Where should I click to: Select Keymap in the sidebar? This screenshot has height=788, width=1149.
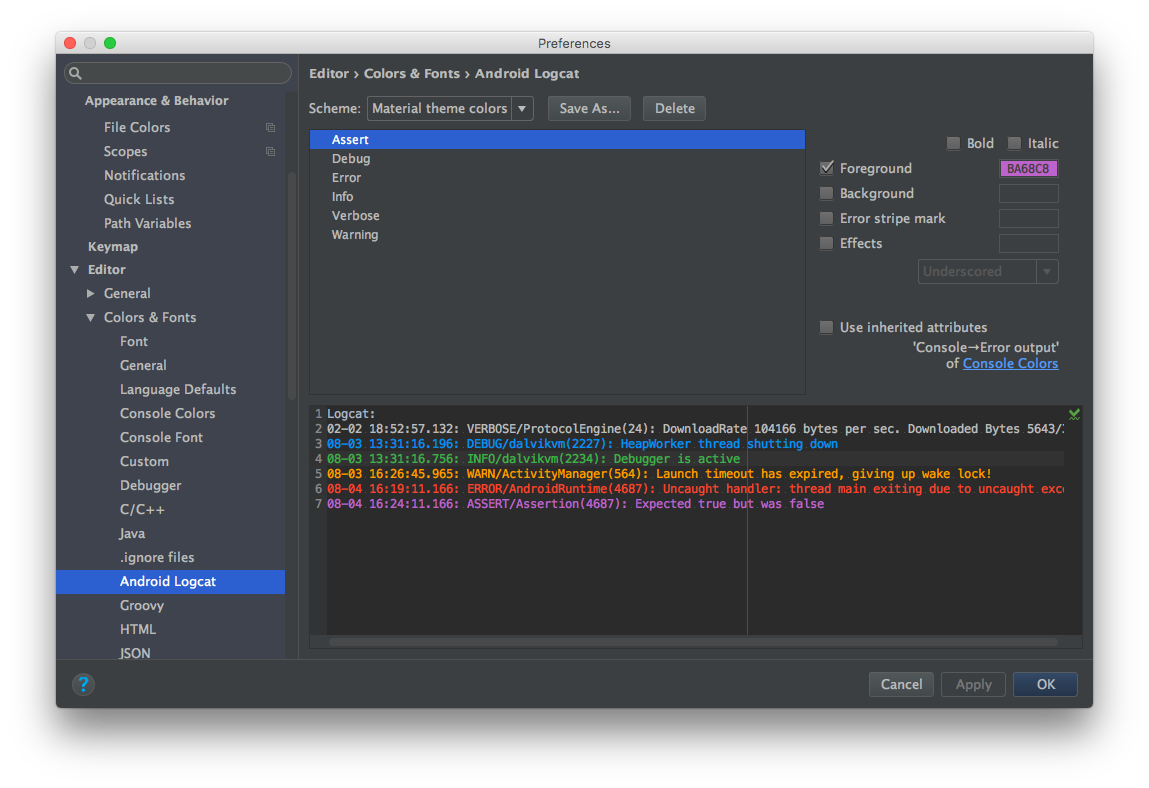coord(113,246)
